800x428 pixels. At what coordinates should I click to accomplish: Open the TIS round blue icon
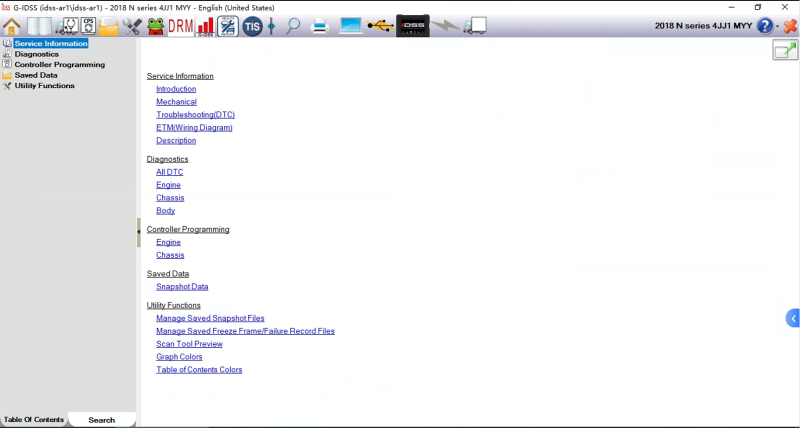[x=252, y=26]
